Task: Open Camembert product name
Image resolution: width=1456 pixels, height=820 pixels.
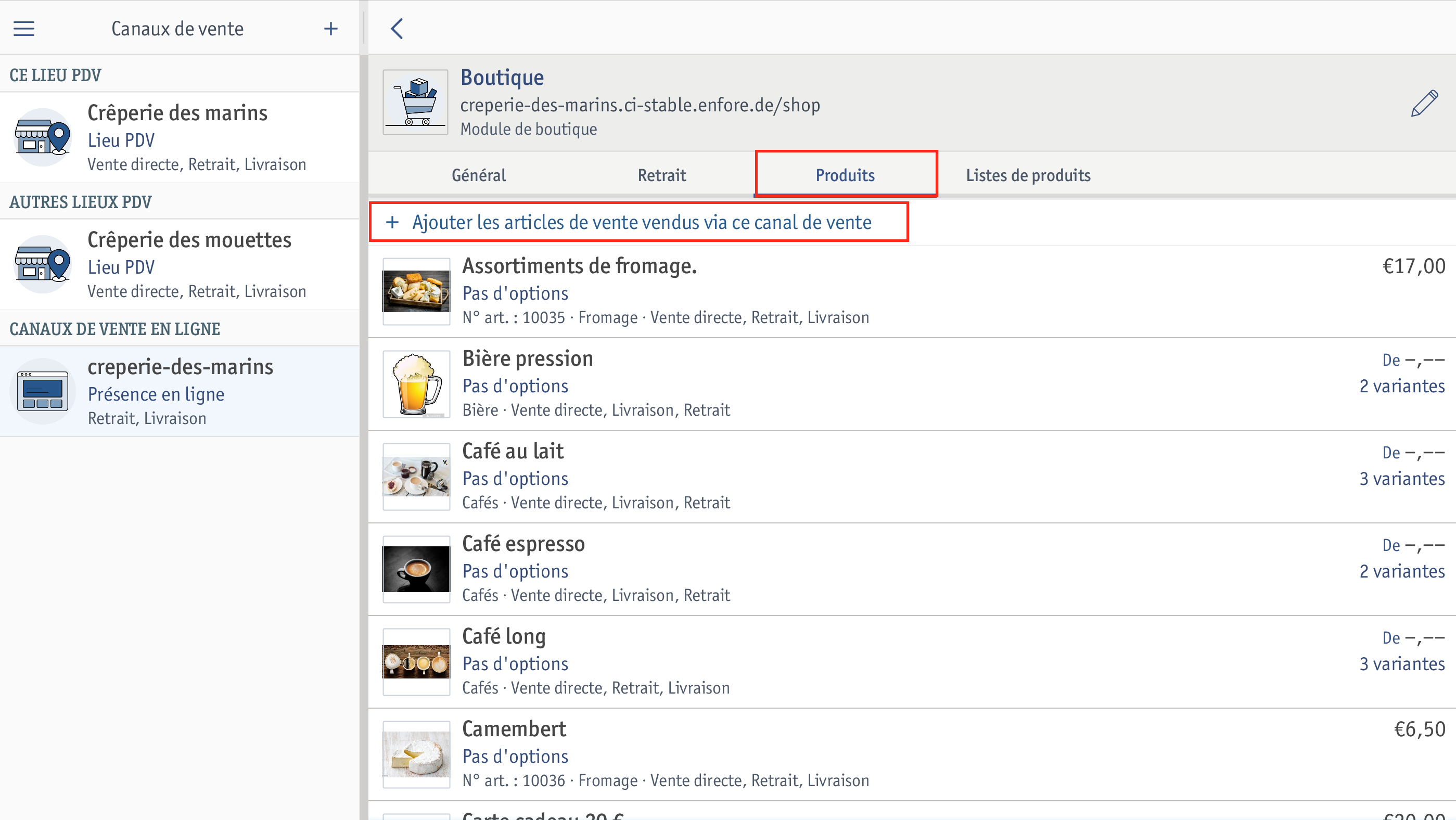Action: [514, 729]
